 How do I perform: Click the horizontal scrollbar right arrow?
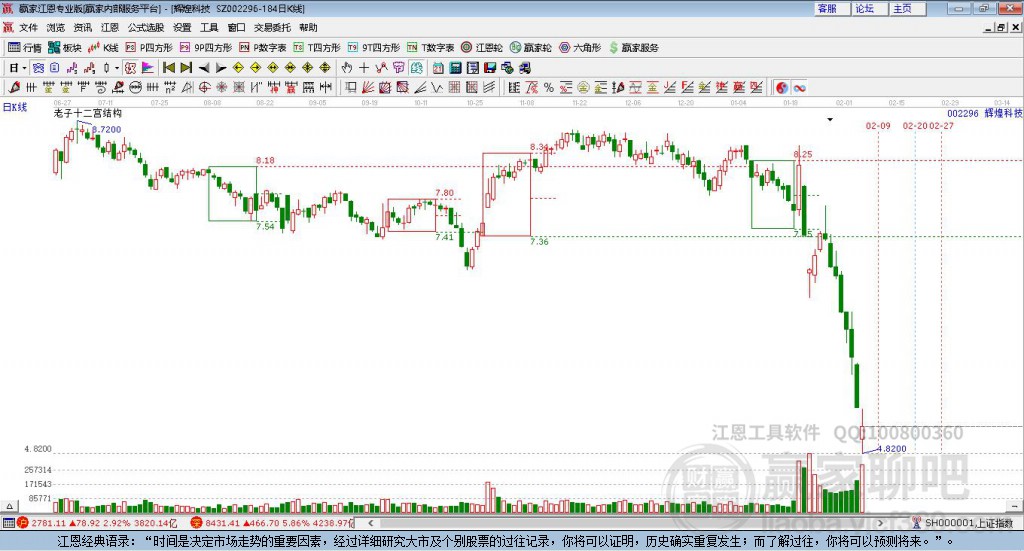[x=880, y=523]
